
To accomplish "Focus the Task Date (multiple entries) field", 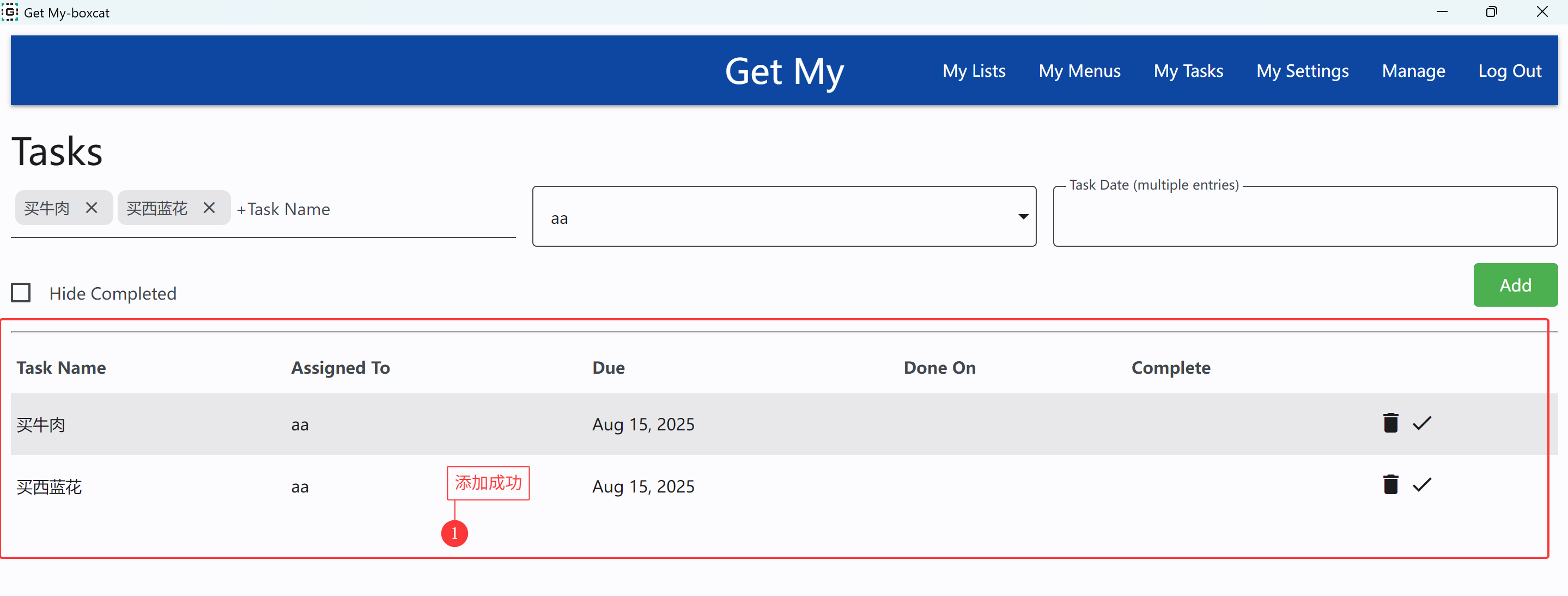I will click(1305, 217).
